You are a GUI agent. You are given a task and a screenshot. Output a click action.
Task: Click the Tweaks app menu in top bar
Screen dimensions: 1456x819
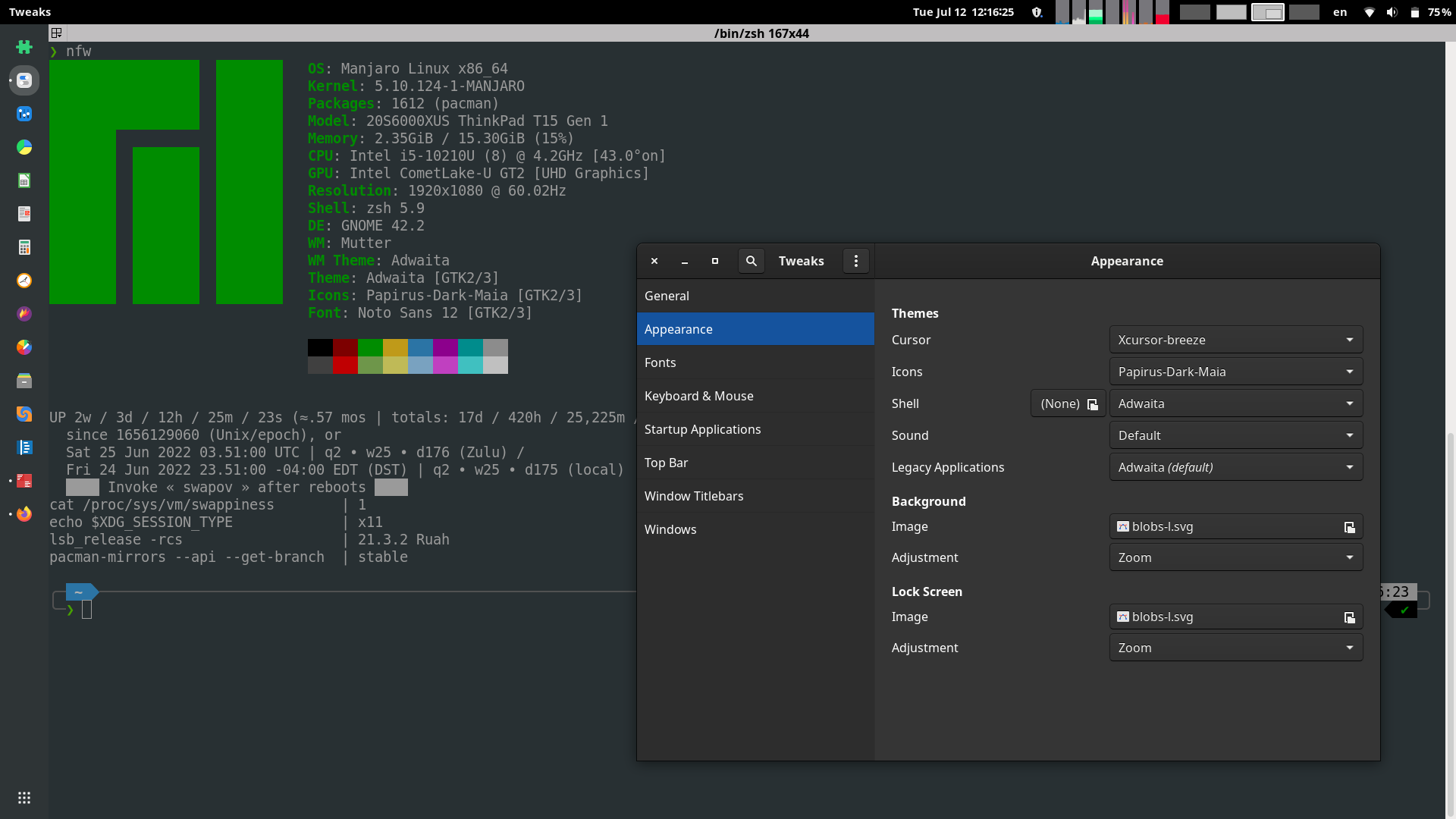tap(30, 12)
